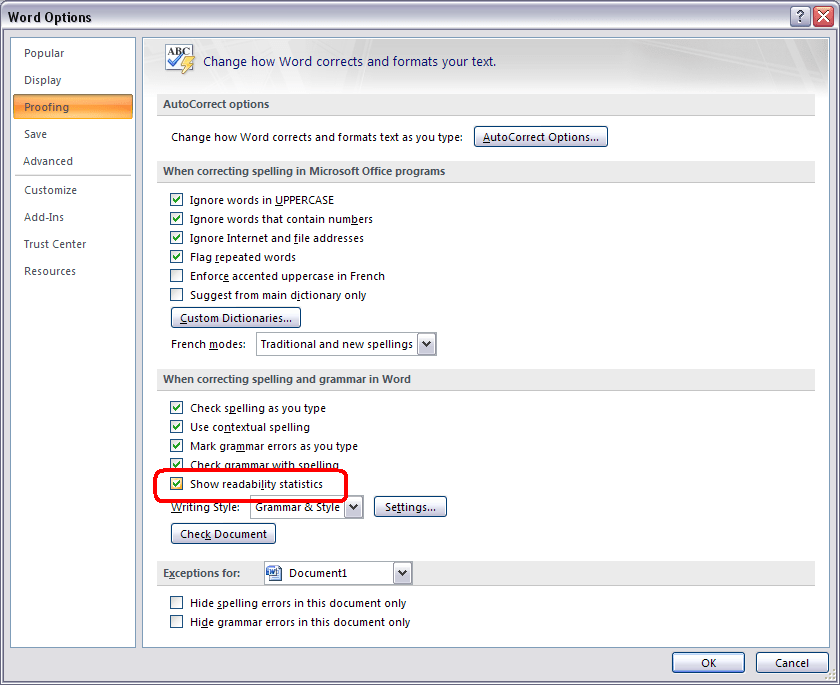Toggle Ignore words in UPPERCASE
This screenshot has height=685, width=840.
coord(177,200)
